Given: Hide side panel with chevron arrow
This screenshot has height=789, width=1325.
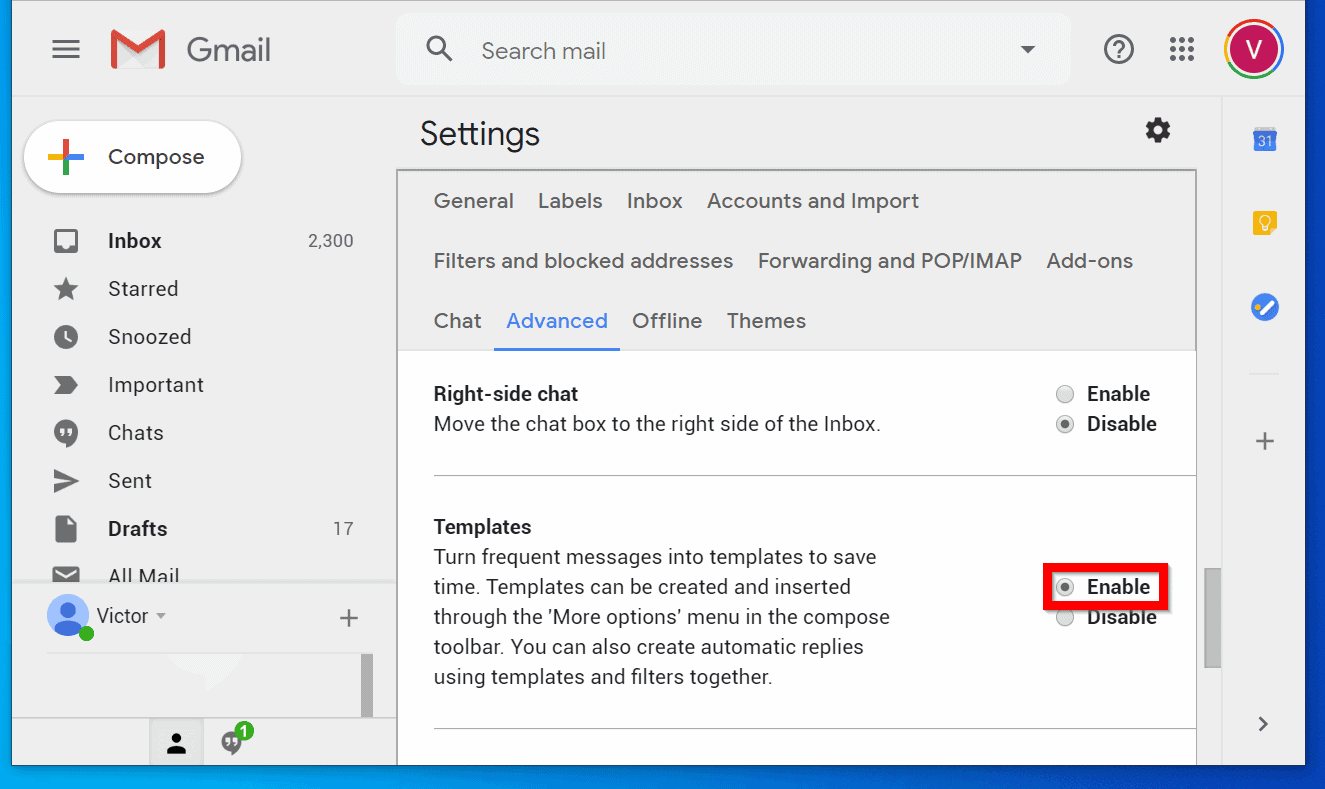Looking at the screenshot, I should click(x=1263, y=724).
